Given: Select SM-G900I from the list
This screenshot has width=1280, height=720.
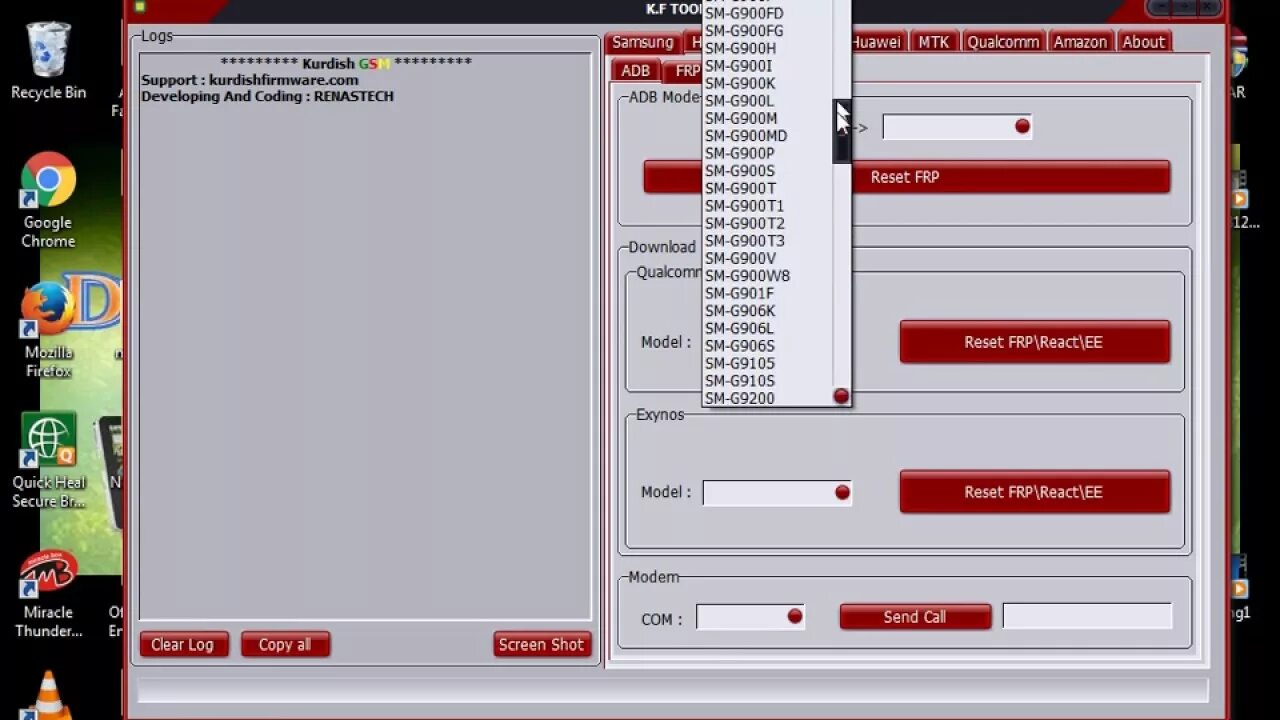Looking at the screenshot, I should pos(768,66).
